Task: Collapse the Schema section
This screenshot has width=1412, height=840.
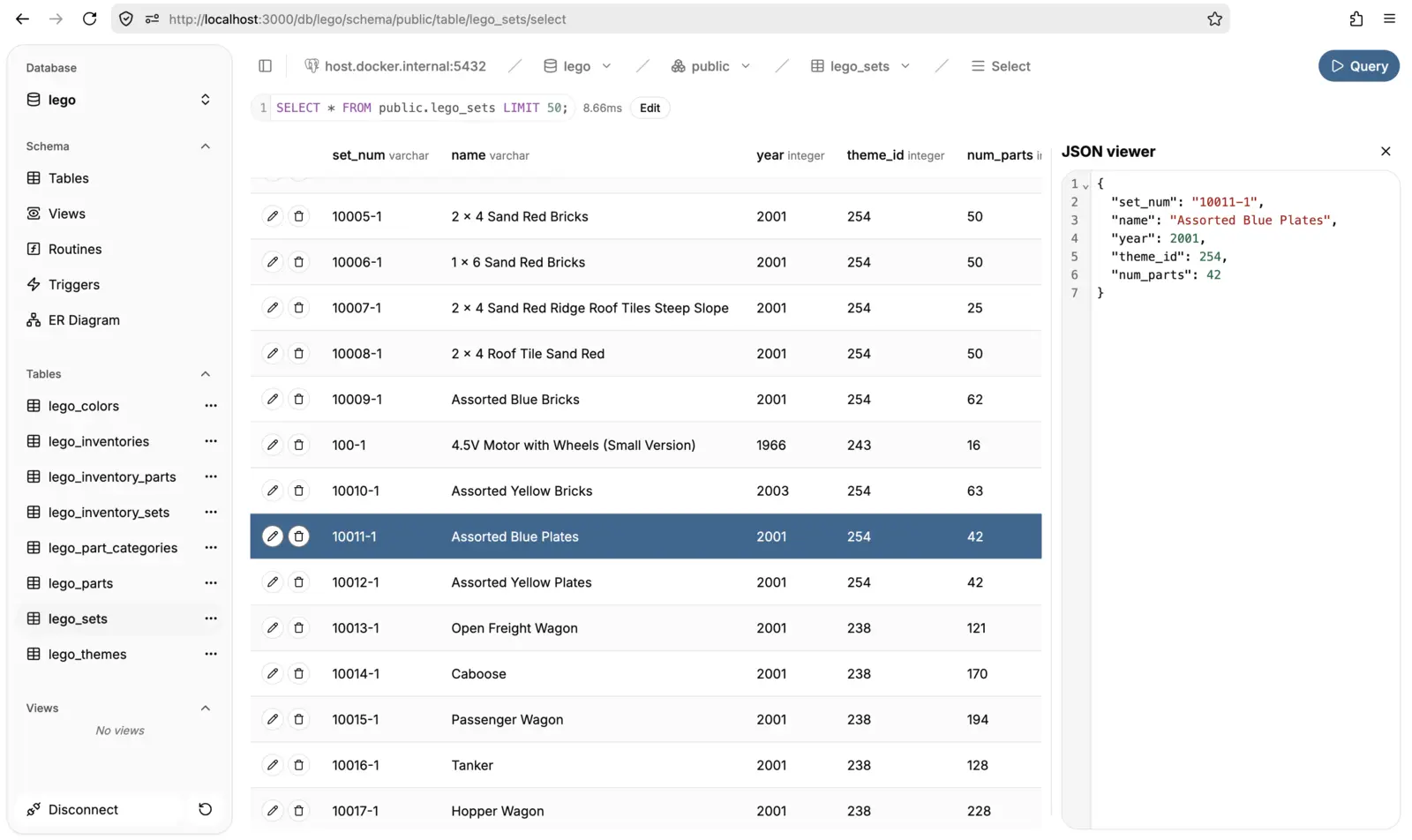Action: tap(205, 146)
